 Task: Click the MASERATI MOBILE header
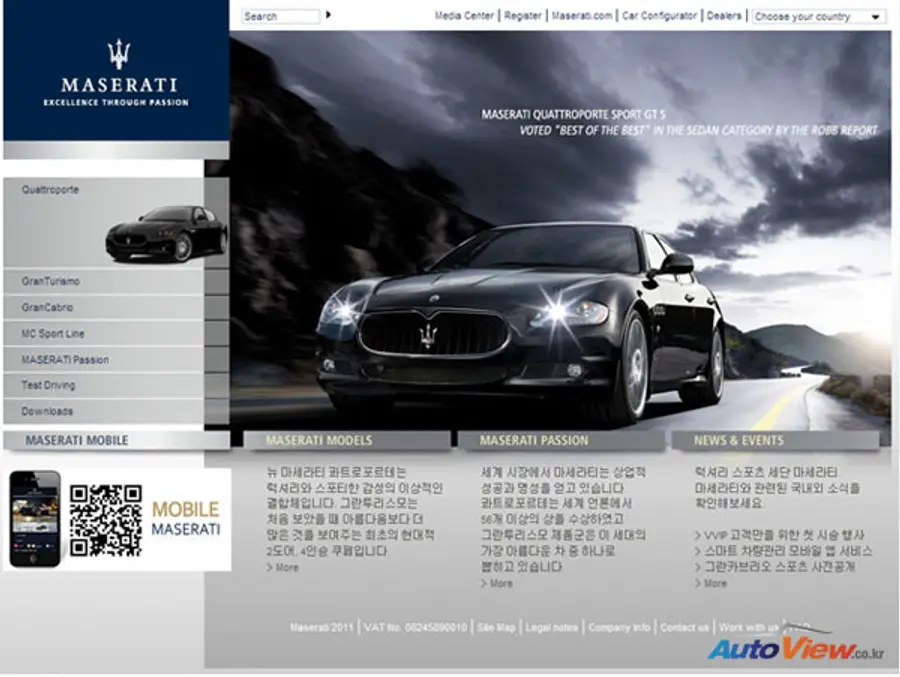pos(117,440)
